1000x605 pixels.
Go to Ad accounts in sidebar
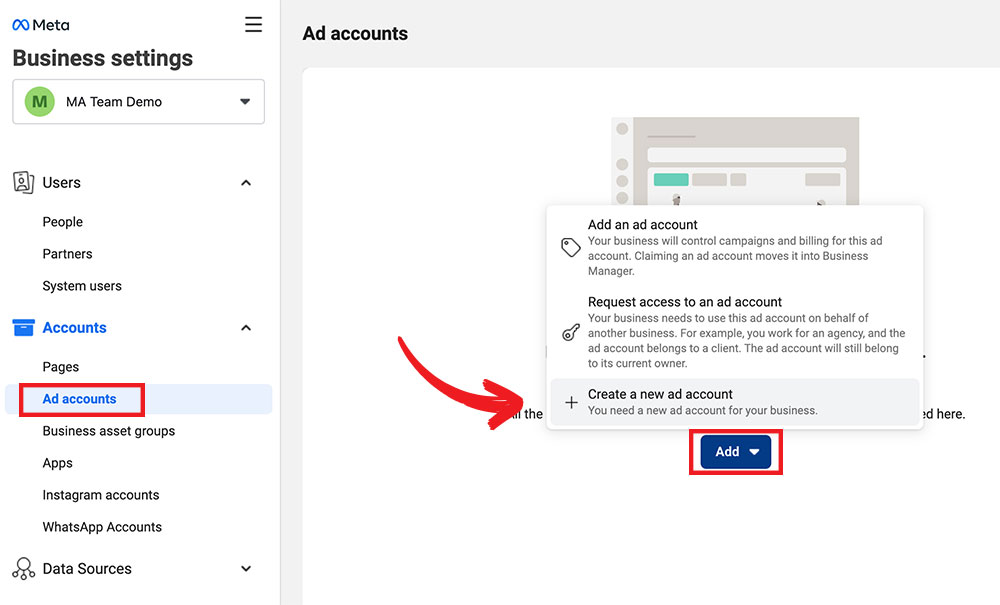click(80, 399)
